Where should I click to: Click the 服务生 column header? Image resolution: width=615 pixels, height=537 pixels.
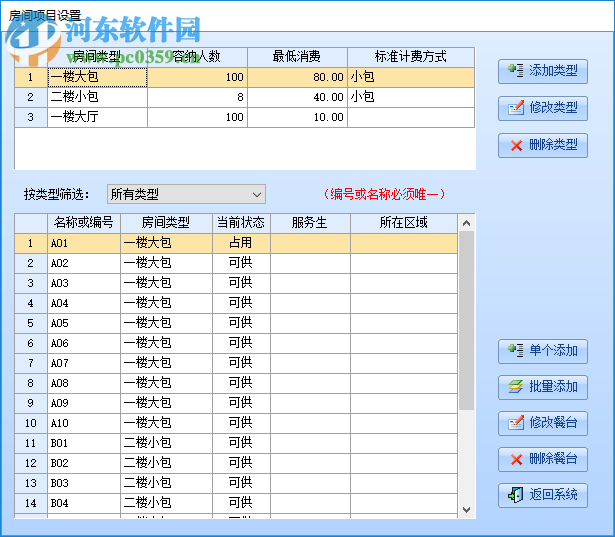point(310,223)
